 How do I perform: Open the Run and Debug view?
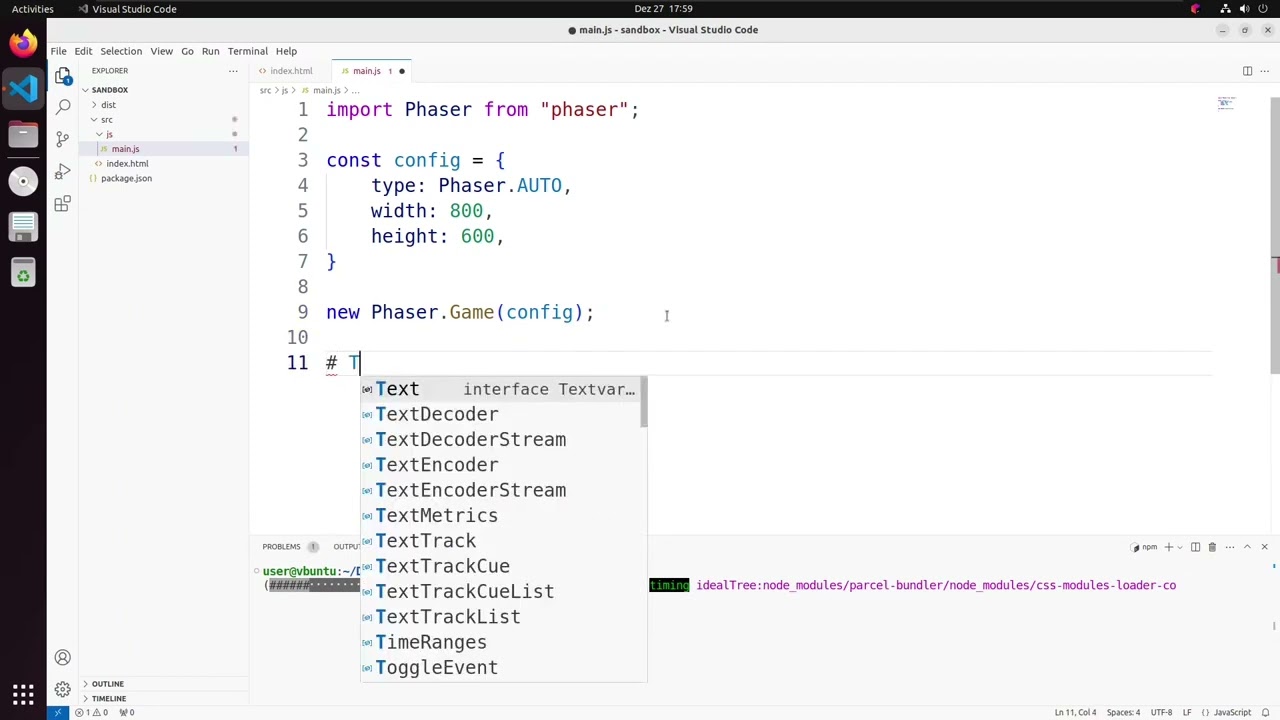click(x=63, y=172)
